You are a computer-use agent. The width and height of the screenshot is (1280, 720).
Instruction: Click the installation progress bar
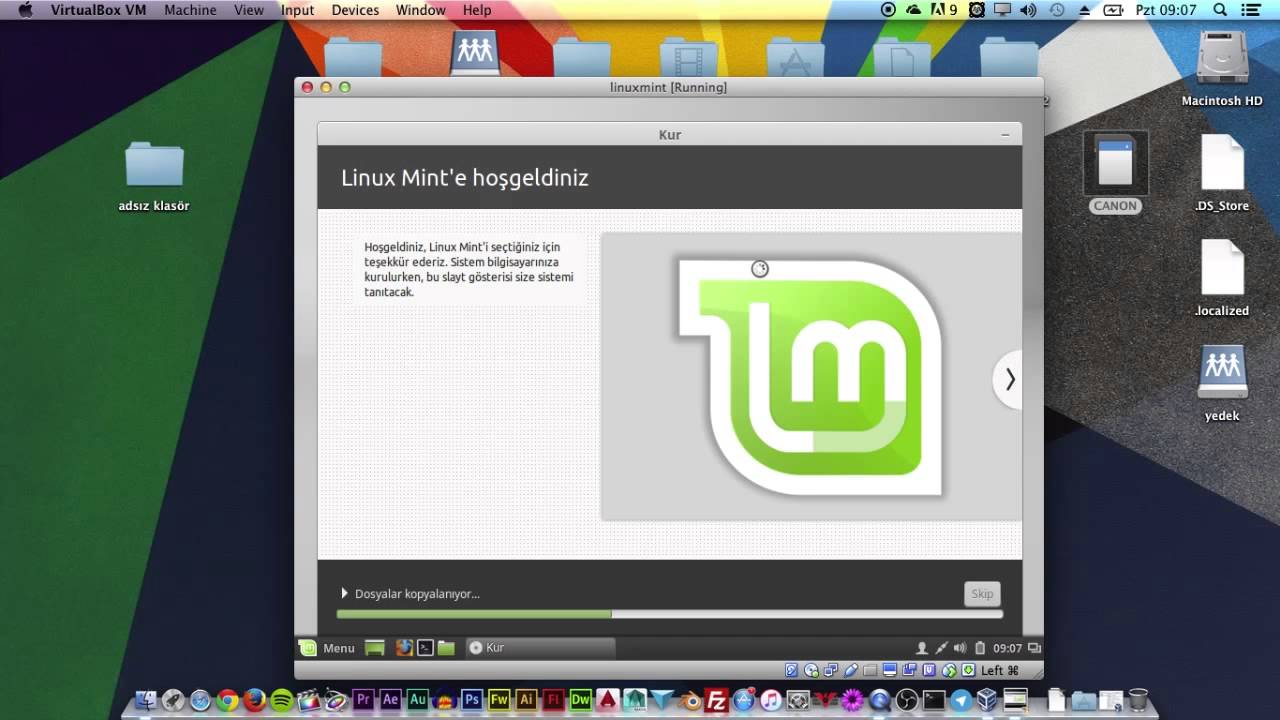pyautogui.click(x=670, y=614)
